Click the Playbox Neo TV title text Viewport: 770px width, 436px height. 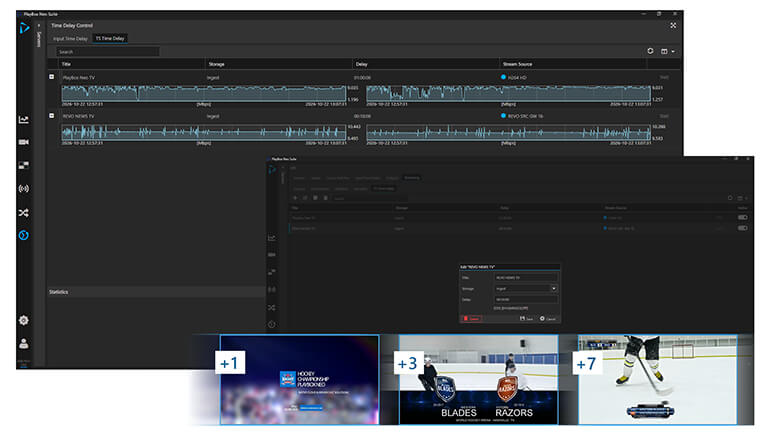(x=79, y=78)
